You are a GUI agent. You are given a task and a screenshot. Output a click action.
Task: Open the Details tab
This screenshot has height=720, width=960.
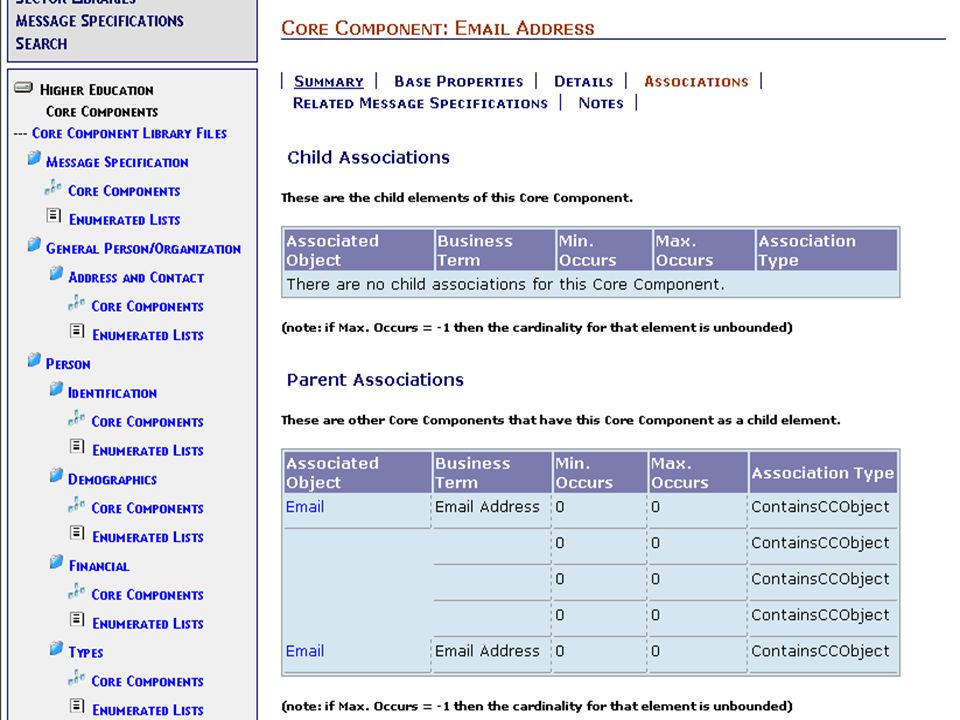(583, 81)
